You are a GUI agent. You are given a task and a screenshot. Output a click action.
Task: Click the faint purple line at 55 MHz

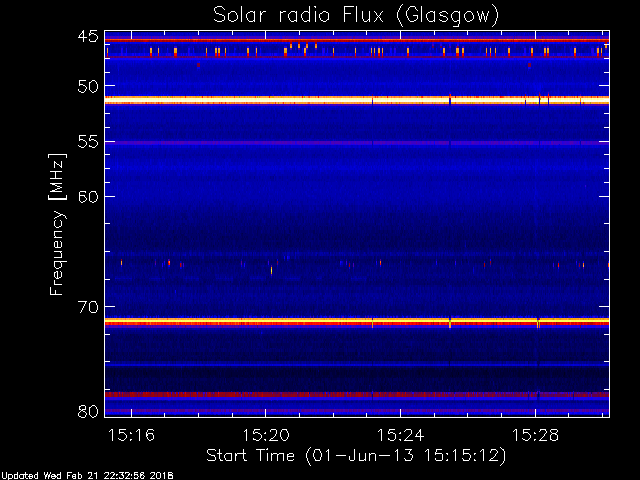(300, 143)
